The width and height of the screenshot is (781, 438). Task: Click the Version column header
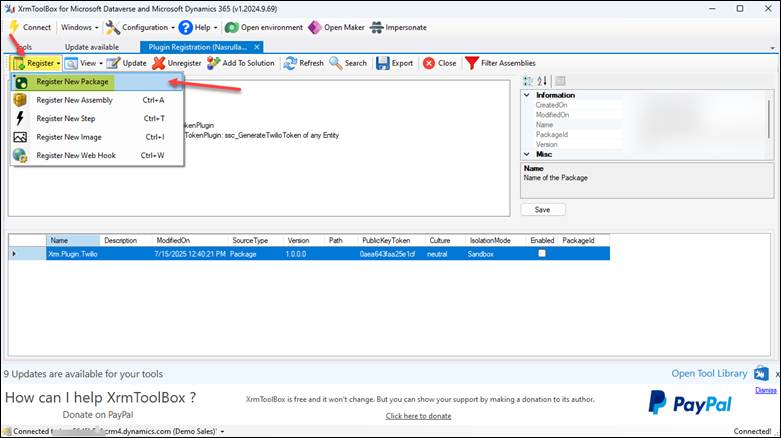304,240
